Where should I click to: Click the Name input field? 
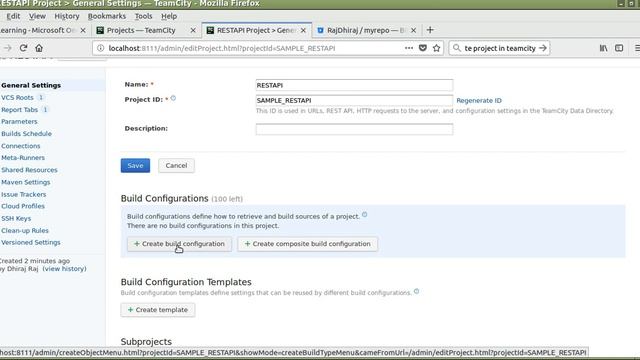354,85
